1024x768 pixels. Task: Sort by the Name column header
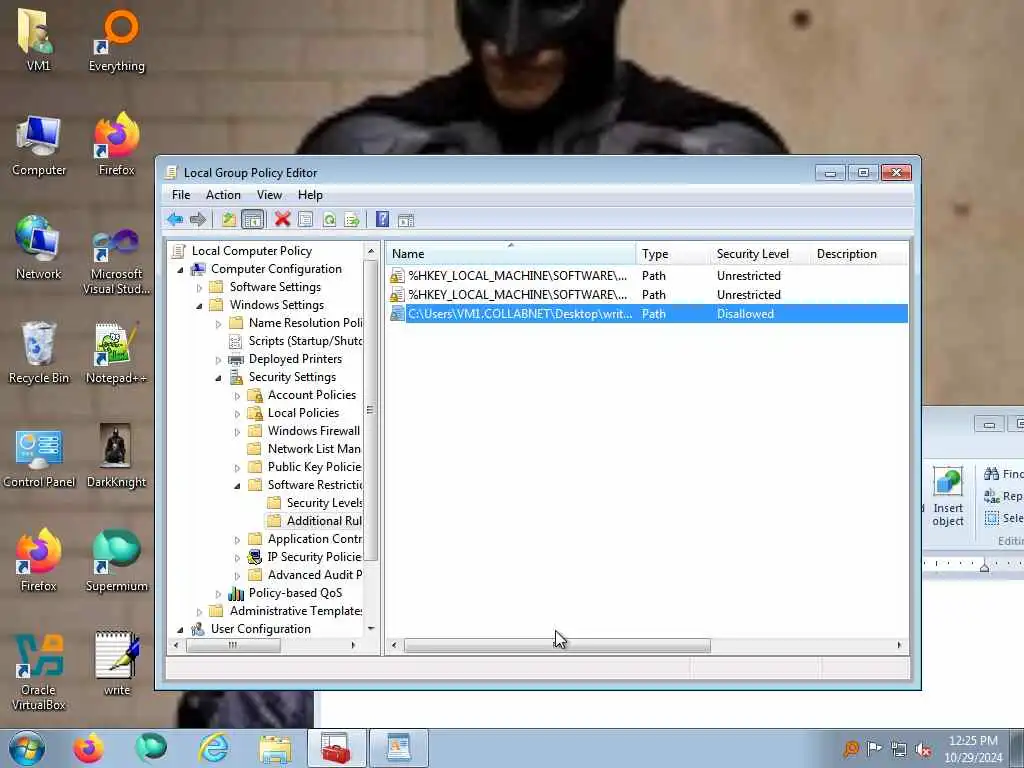click(510, 253)
